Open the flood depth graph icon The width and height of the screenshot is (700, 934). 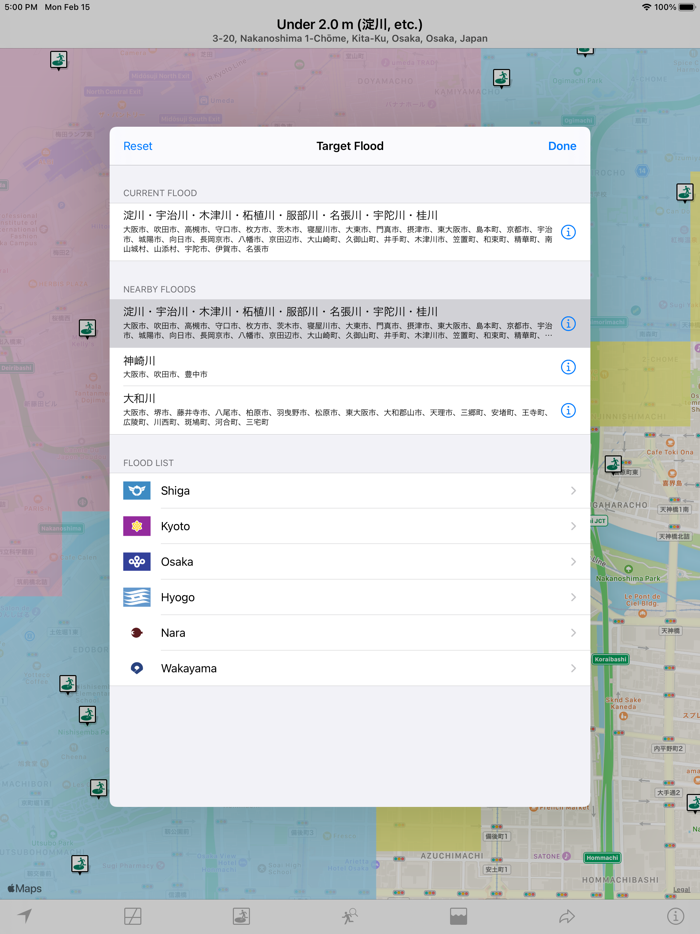pyautogui.click(x=132, y=916)
